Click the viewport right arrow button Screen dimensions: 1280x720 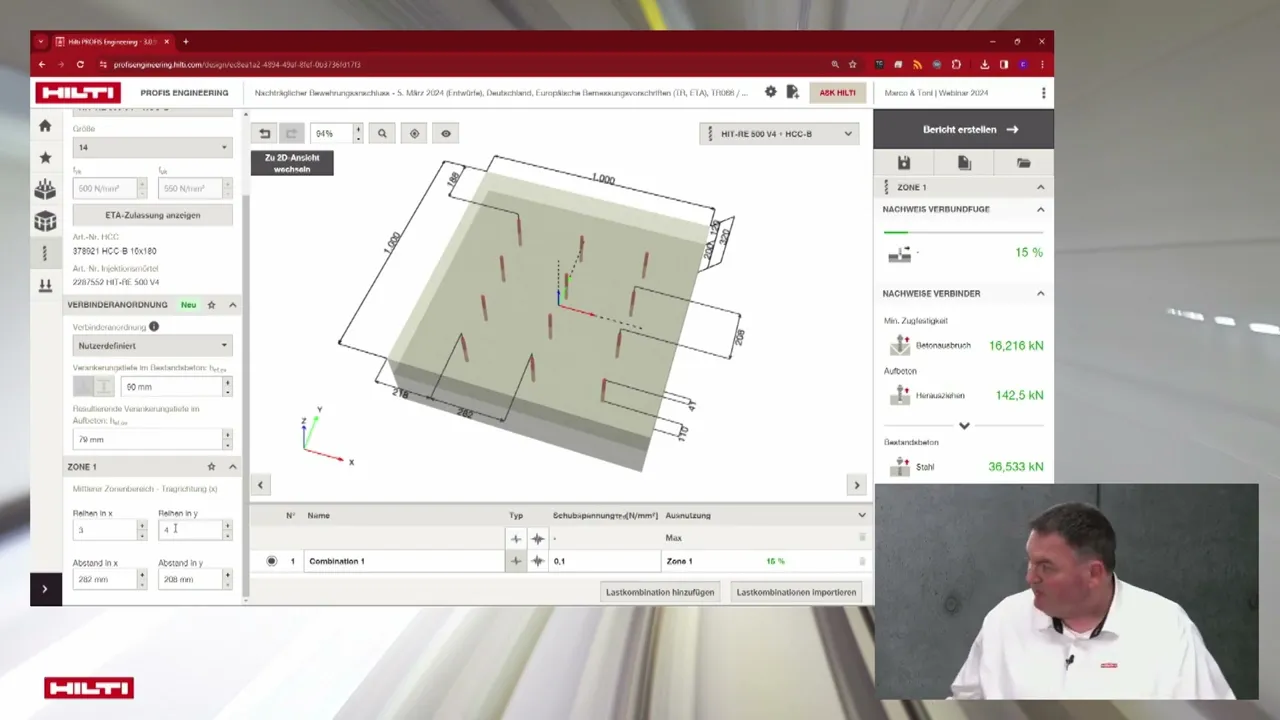pyautogui.click(x=856, y=485)
